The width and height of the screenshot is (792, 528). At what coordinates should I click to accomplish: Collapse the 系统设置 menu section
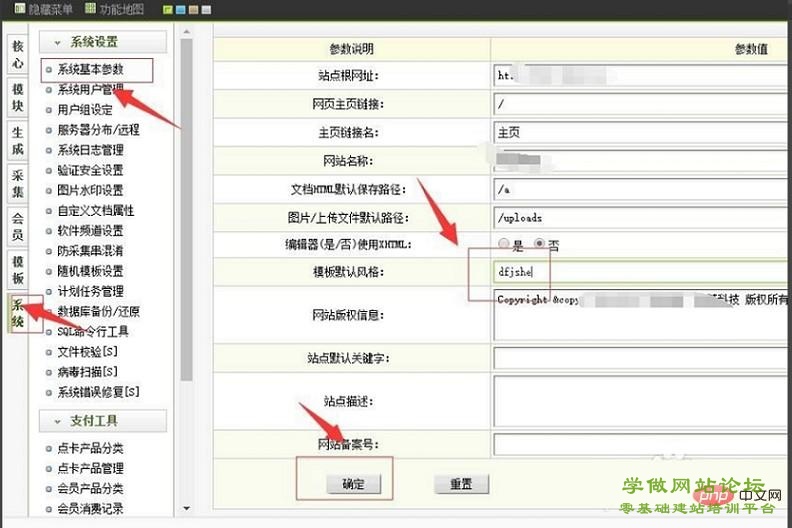(x=103, y=42)
